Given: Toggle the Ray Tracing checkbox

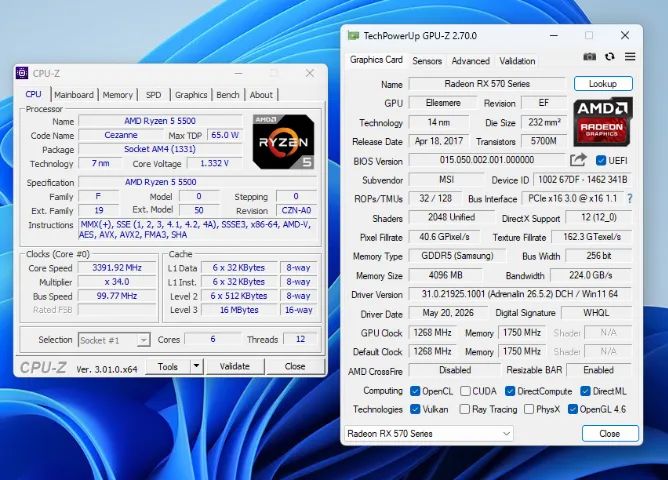Looking at the screenshot, I should click(464, 409).
